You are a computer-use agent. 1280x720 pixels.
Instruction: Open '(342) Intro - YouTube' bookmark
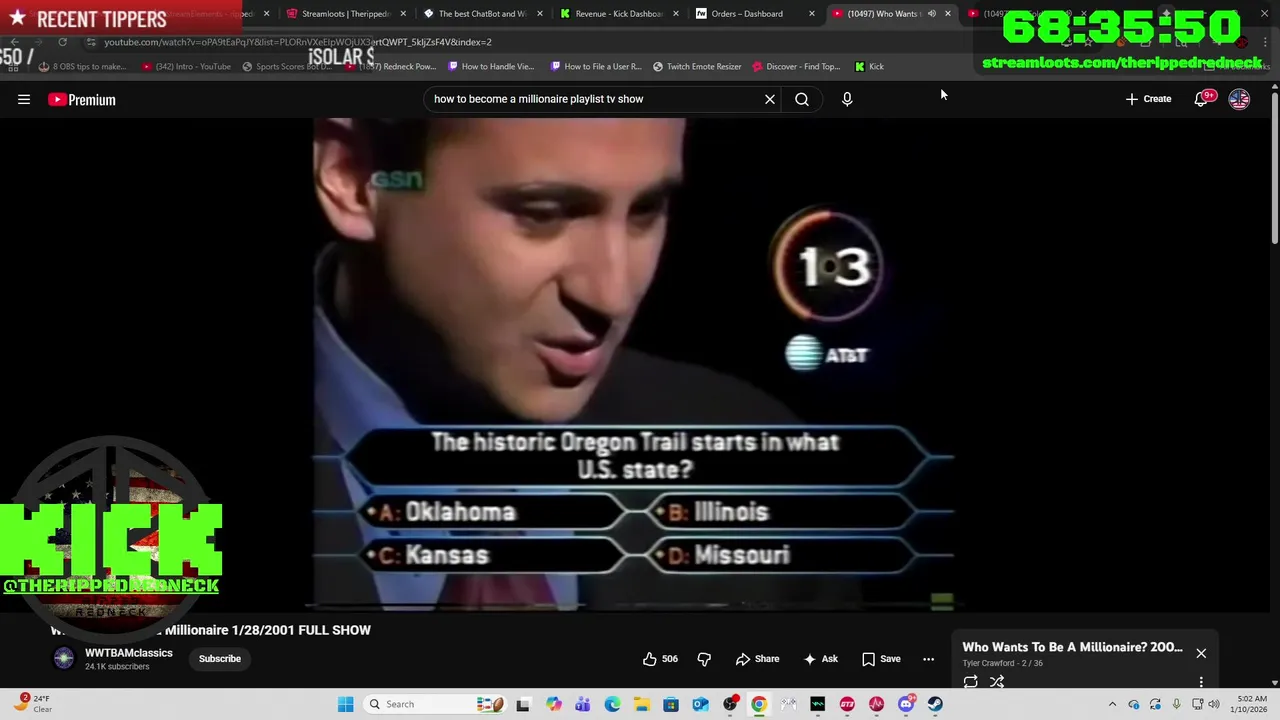pos(186,67)
